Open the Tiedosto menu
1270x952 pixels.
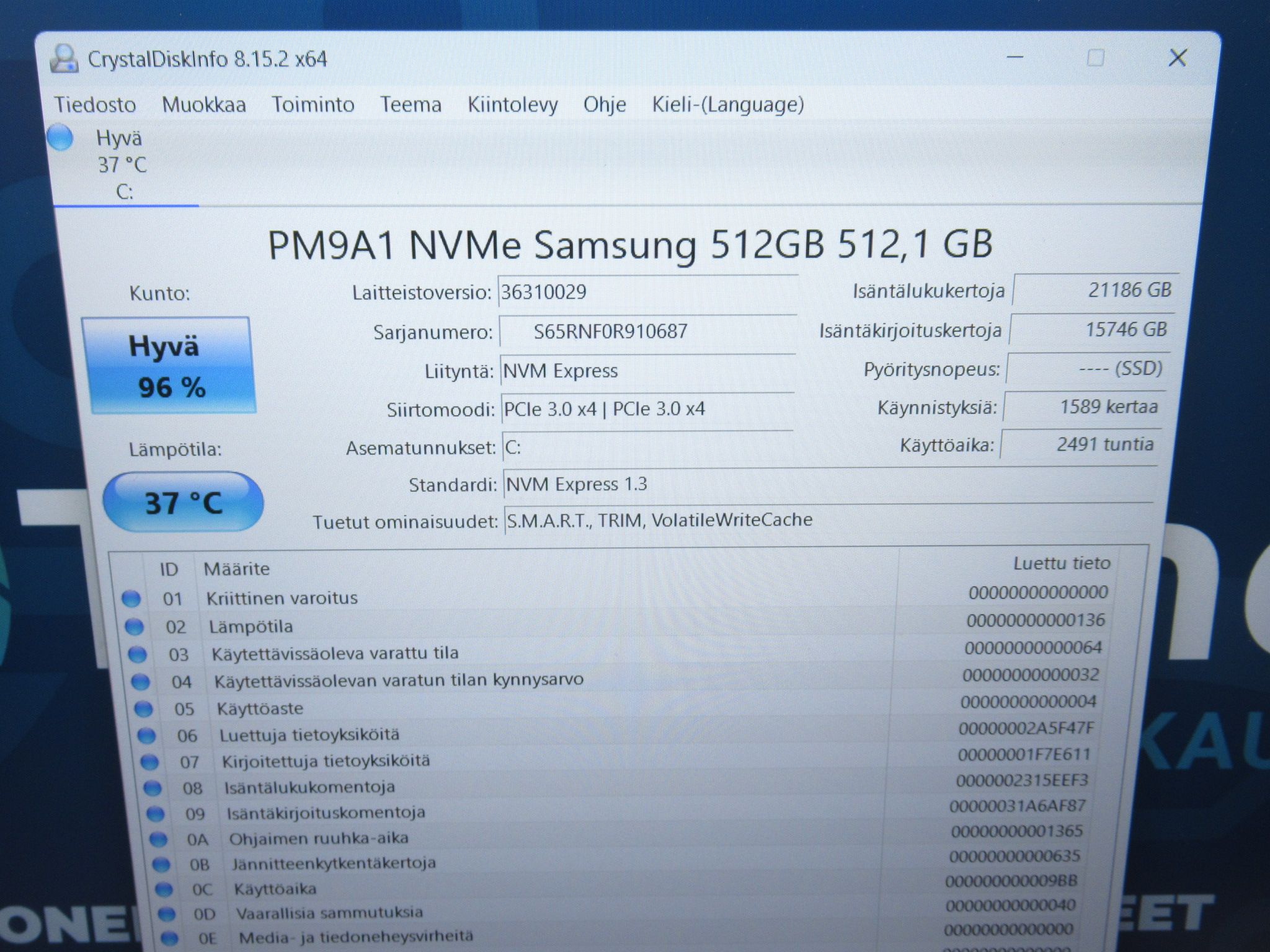pyautogui.click(x=95, y=104)
